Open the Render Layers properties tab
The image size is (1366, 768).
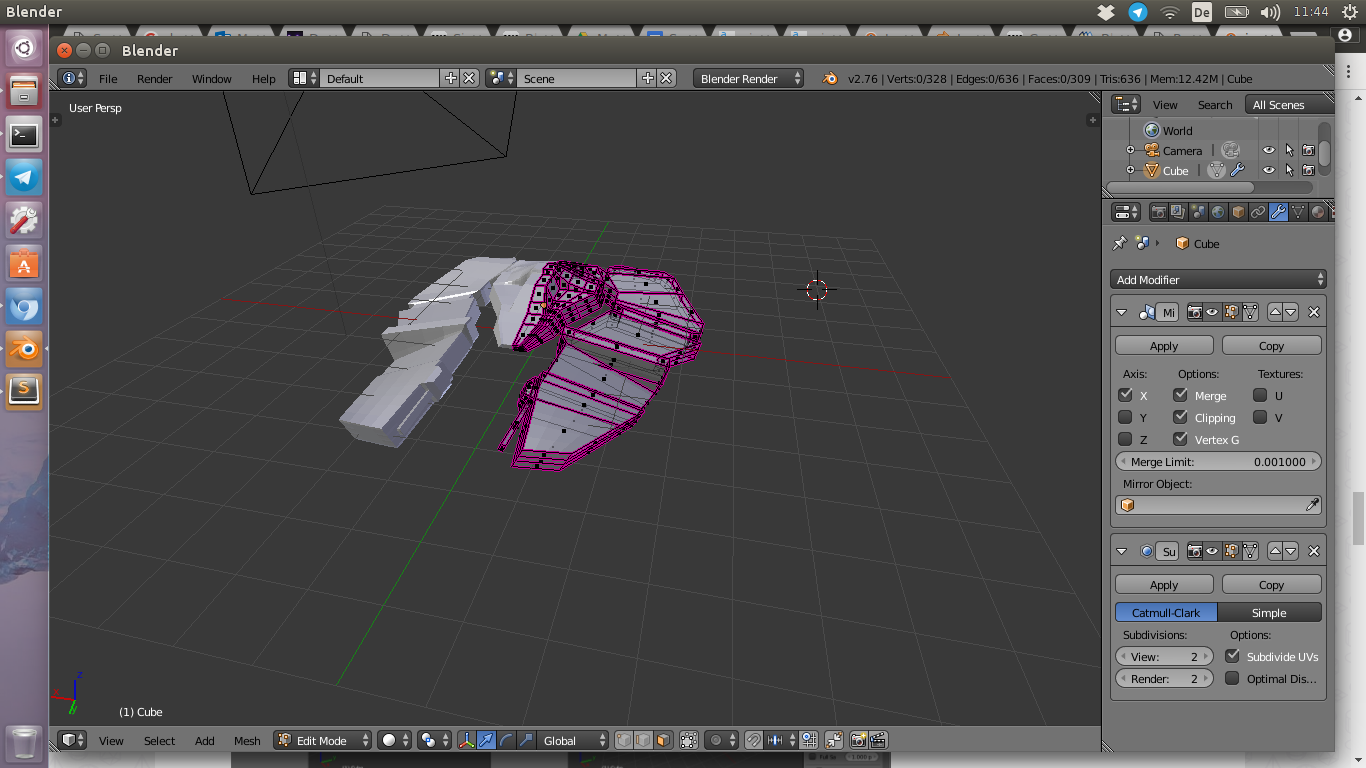pos(1178,212)
